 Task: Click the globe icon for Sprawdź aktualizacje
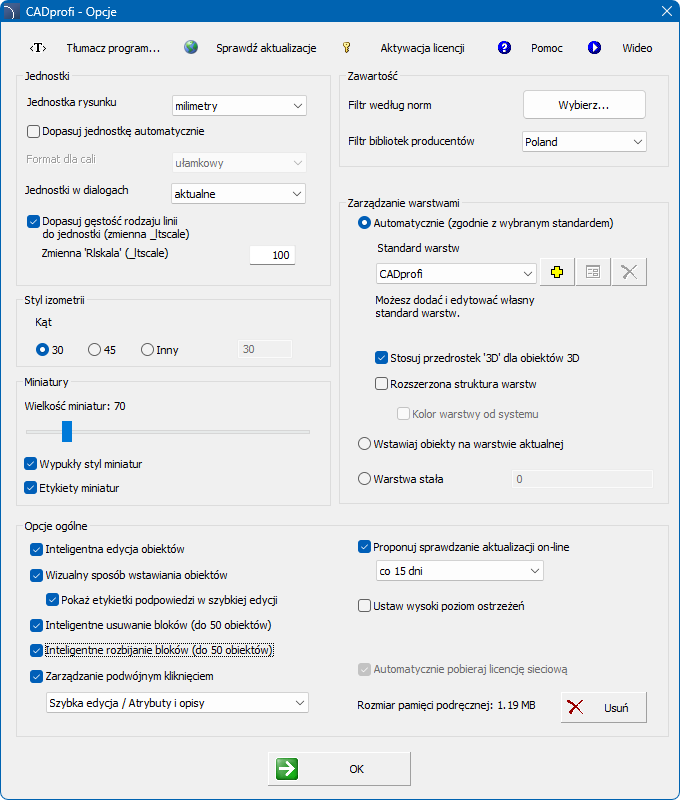click(x=191, y=47)
